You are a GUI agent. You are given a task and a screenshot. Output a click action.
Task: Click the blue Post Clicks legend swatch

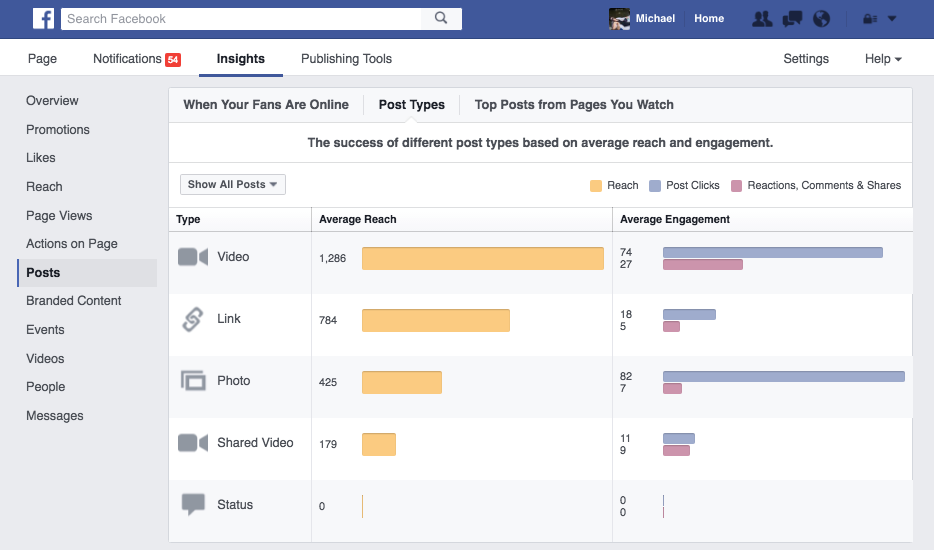(x=655, y=186)
